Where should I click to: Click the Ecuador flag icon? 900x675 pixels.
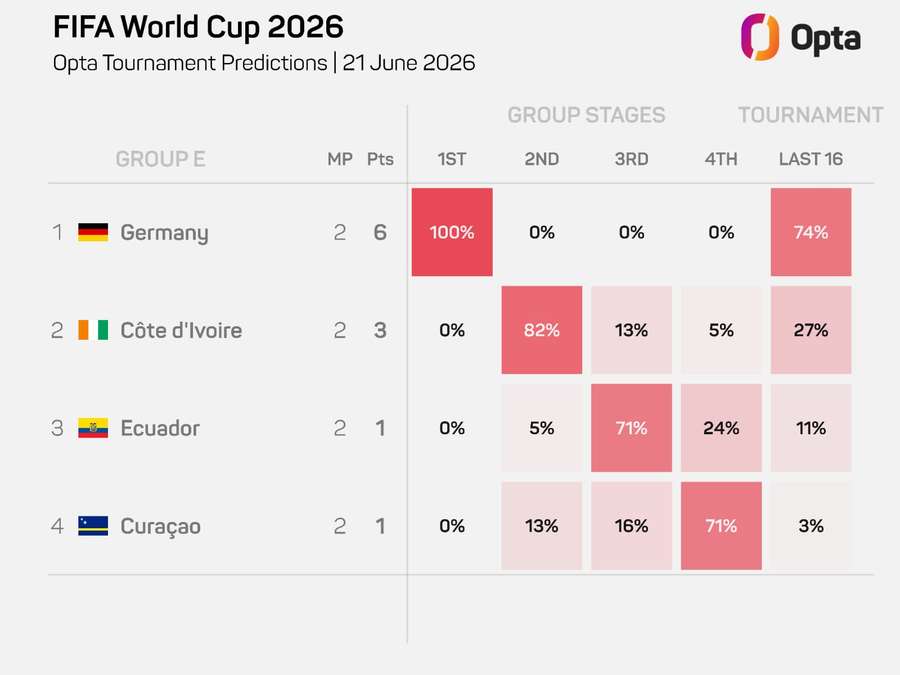click(x=93, y=428)
